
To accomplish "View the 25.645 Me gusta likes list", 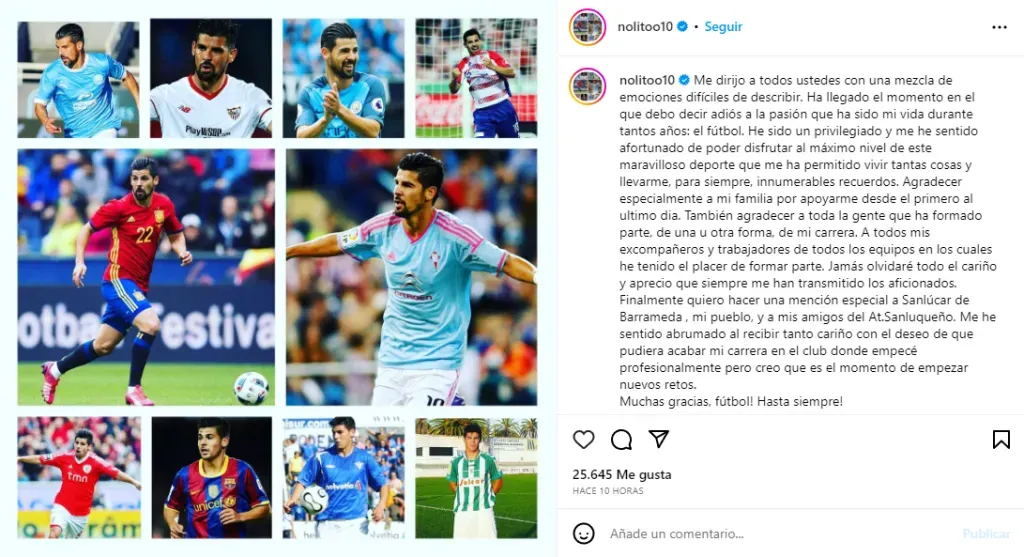I will coord(622,475).
